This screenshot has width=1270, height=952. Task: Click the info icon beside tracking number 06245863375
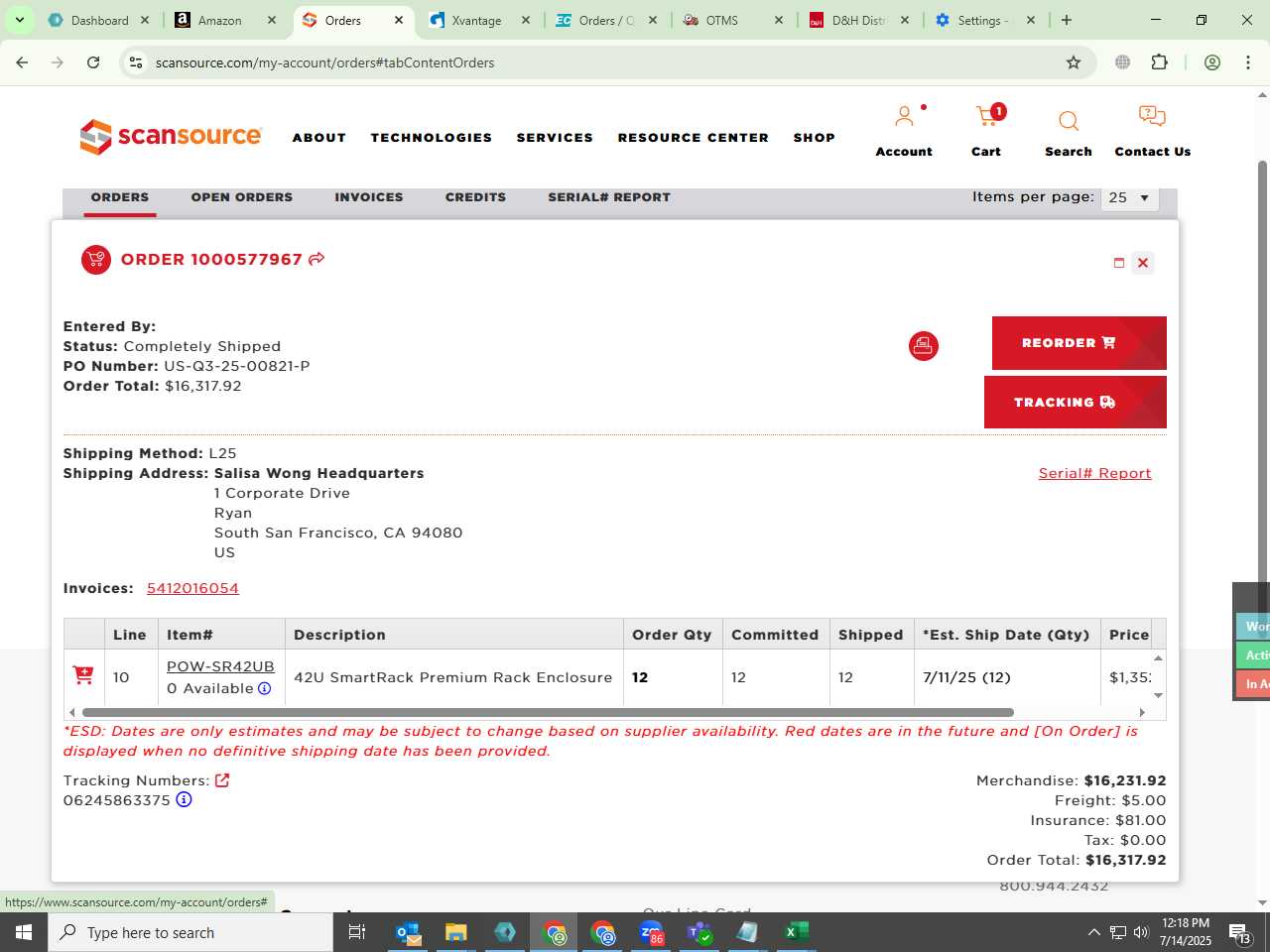[184, 799]
